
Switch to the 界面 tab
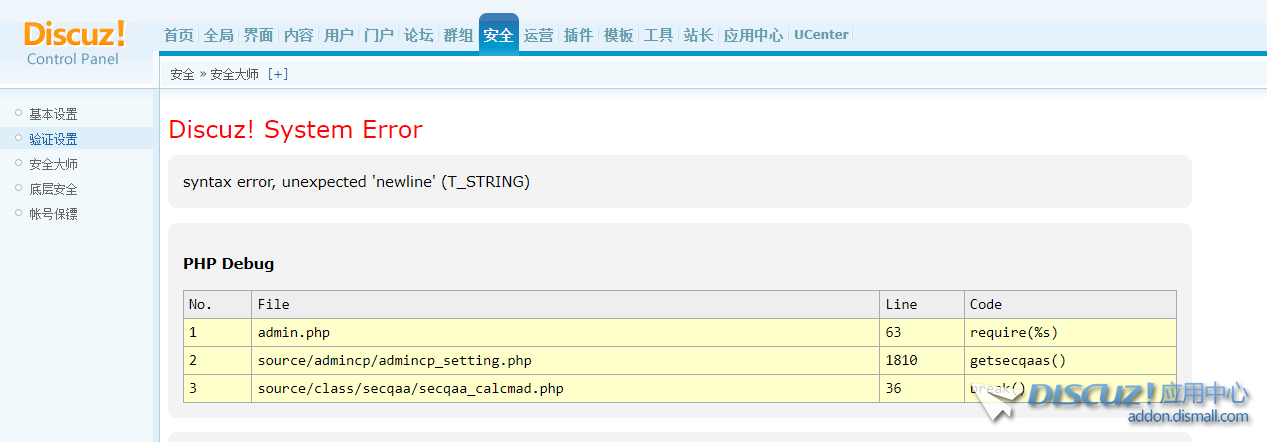pos(258,35)
